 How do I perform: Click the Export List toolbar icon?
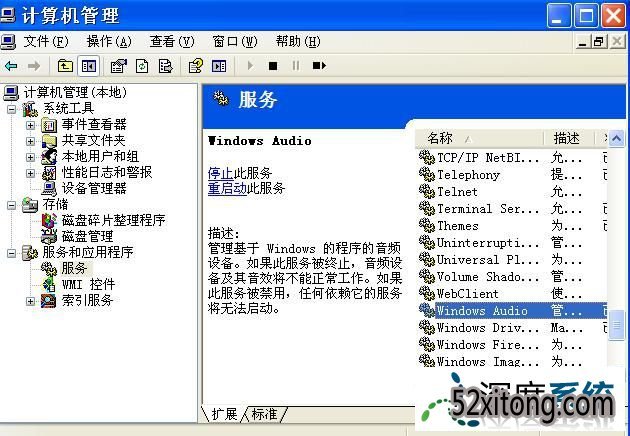165,66
